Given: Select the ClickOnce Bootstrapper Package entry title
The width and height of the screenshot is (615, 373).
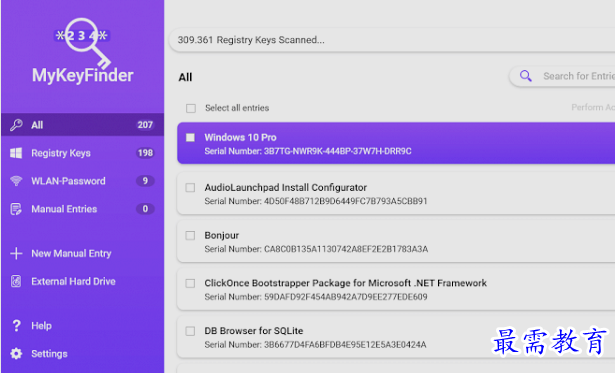Looking at the screenshot, I should click(x=346, y=283).
